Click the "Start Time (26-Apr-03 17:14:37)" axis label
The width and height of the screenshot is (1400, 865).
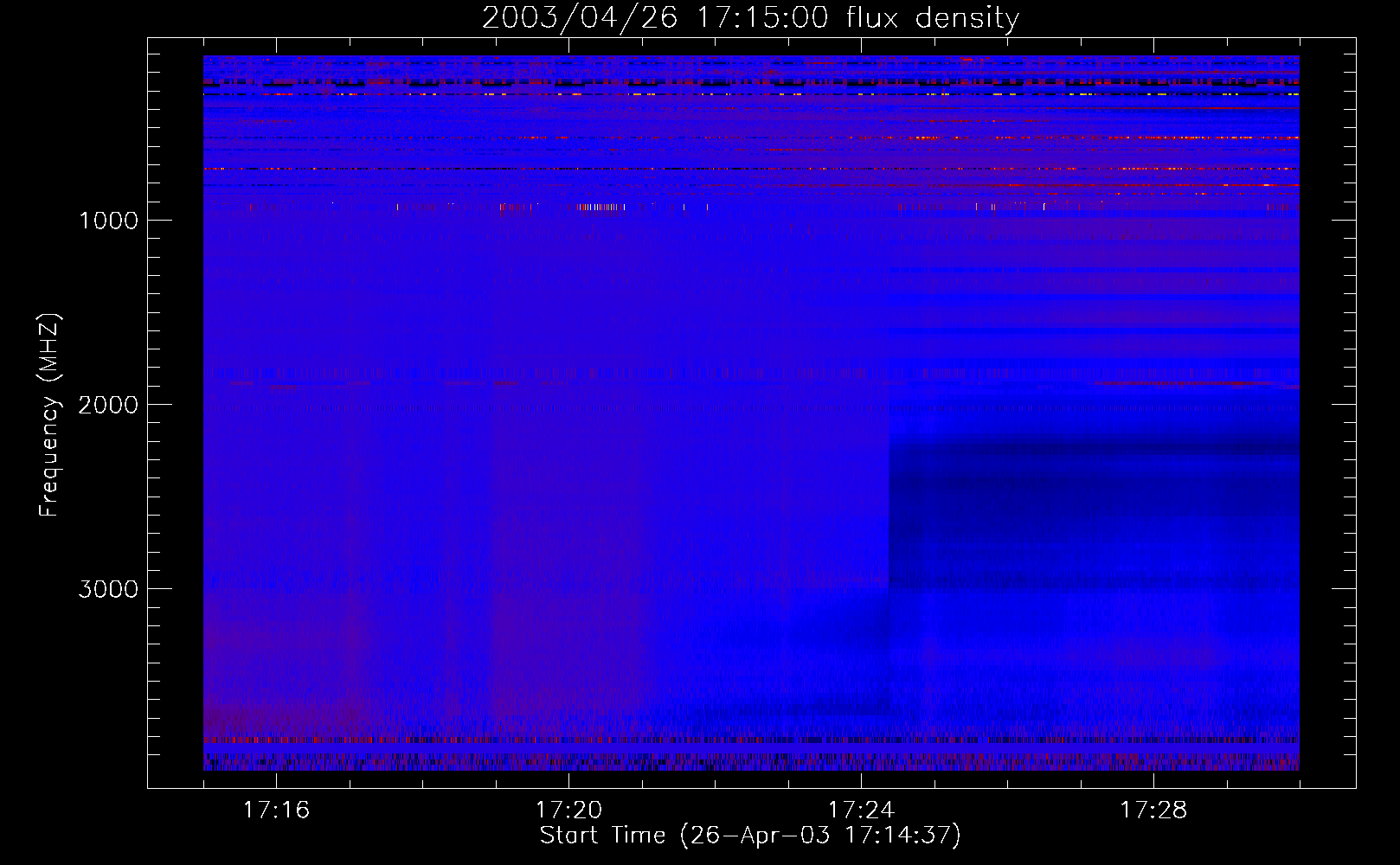pyautogui.click(x=750, y=836)
